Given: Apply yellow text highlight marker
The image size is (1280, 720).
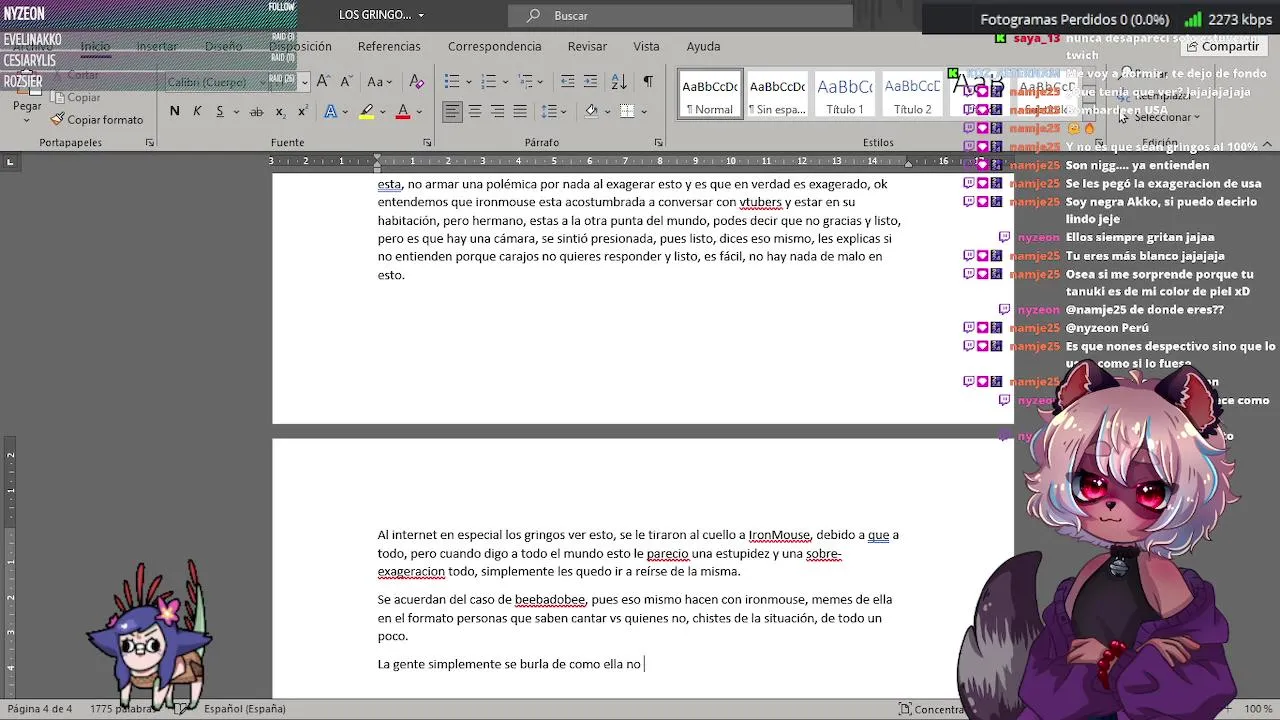Looking at the screenshot, I should click(367, 111).
